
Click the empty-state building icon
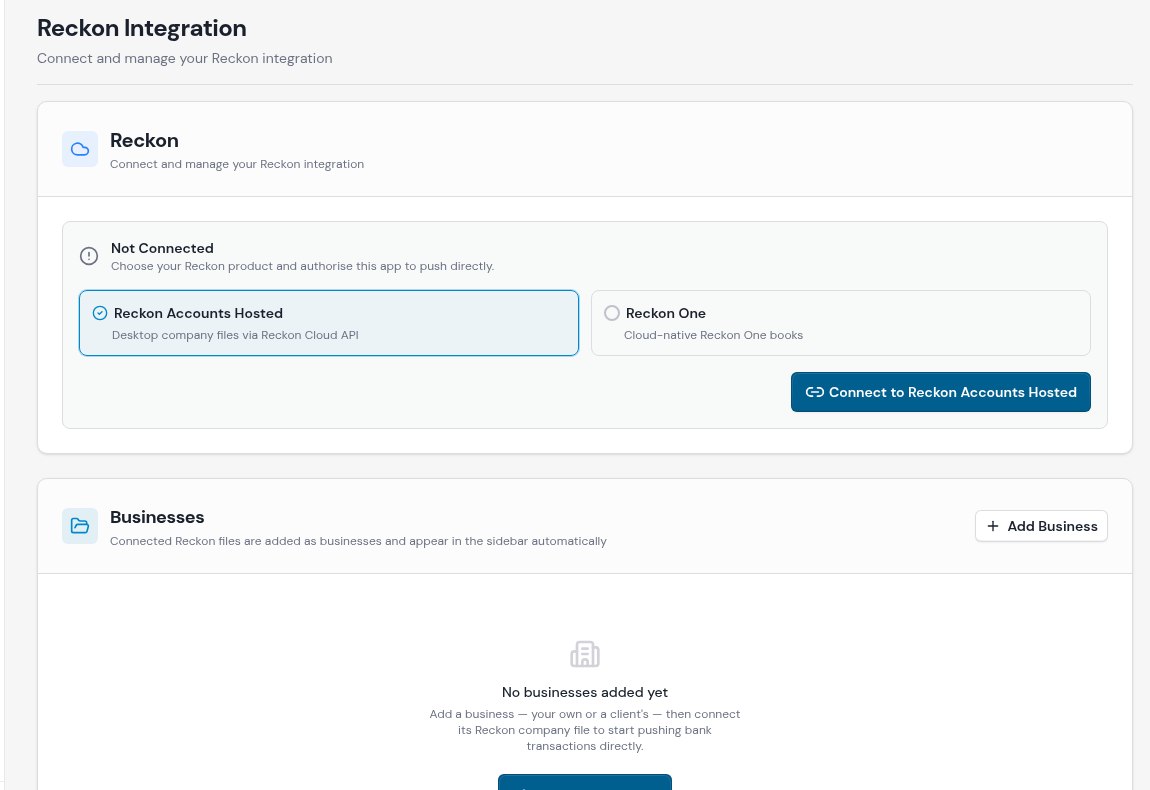[x=585, y=654]
